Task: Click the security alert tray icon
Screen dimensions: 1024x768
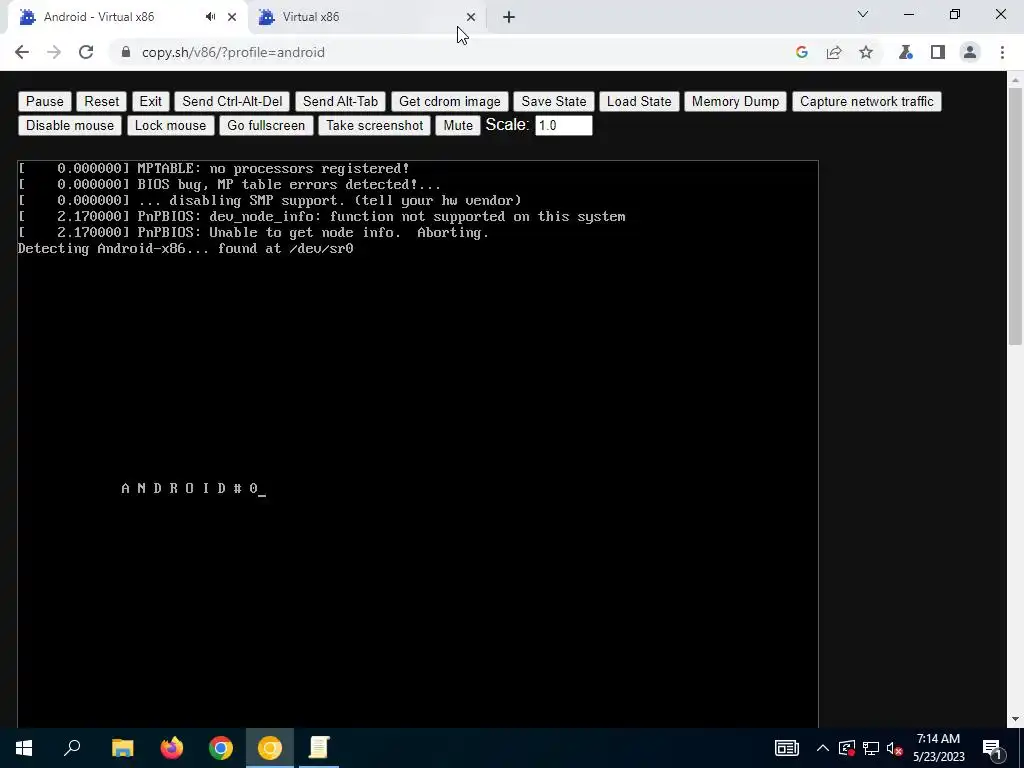Action: (846, 748)
